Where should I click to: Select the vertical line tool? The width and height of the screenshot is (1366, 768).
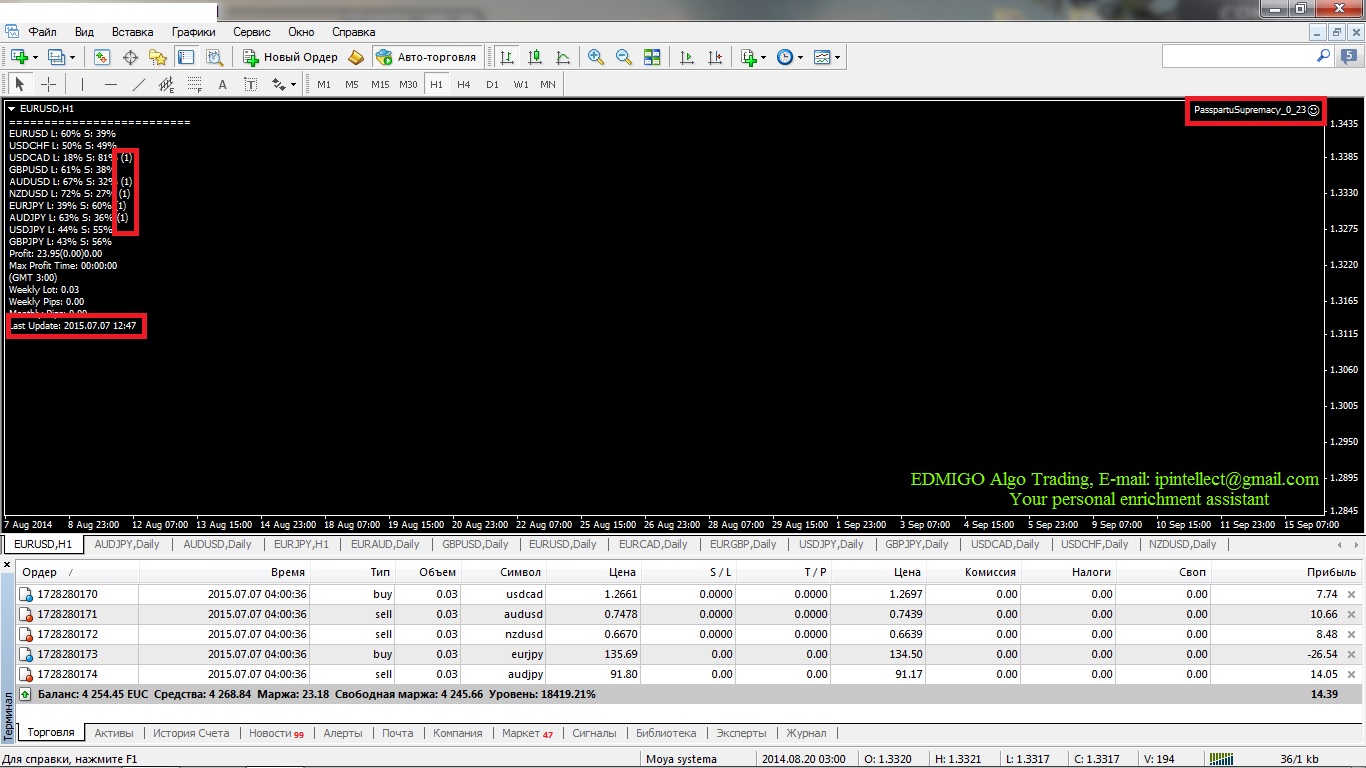point(82,84)
